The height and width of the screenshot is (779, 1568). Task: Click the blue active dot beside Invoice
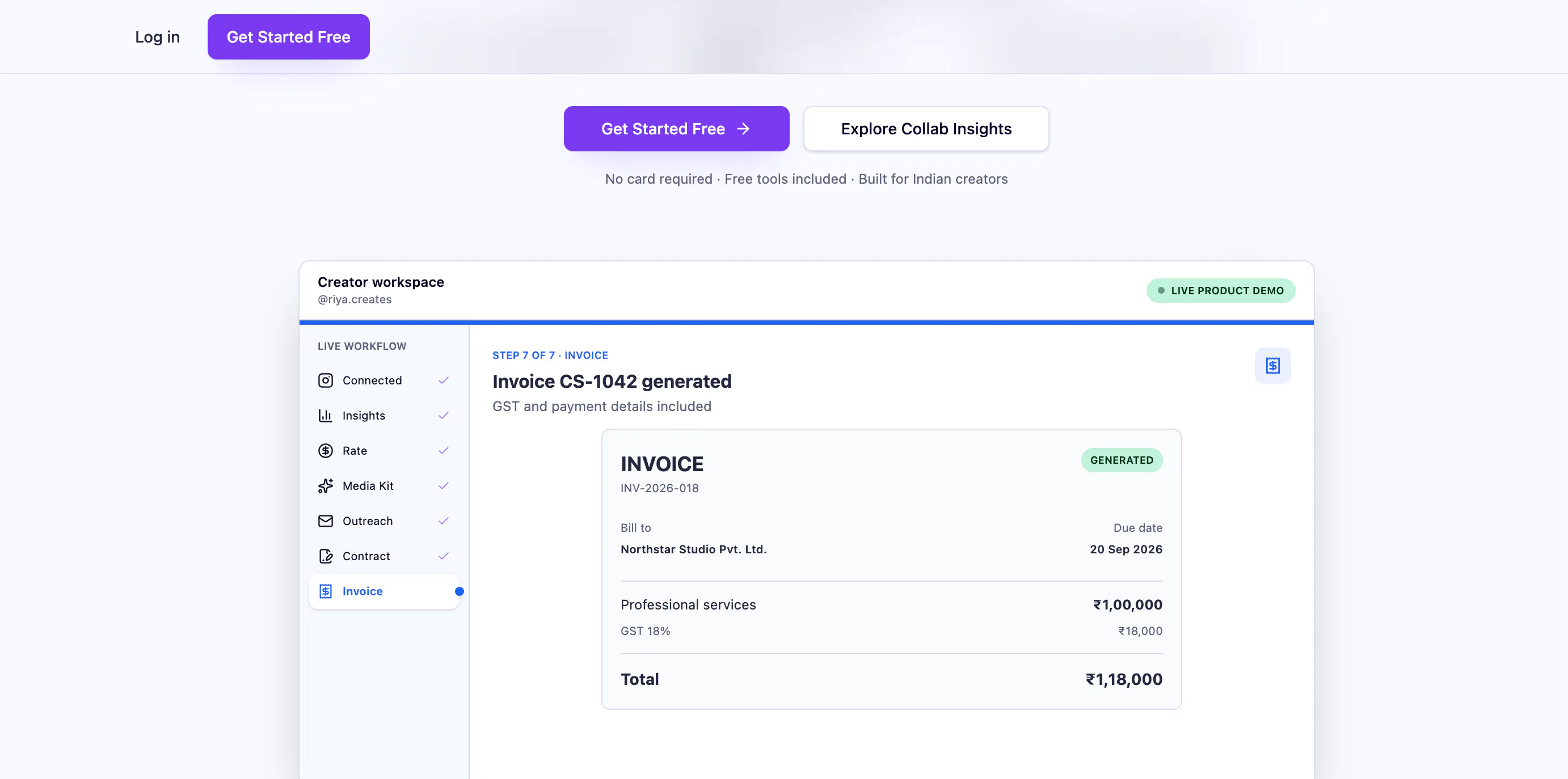coord(460,591)
